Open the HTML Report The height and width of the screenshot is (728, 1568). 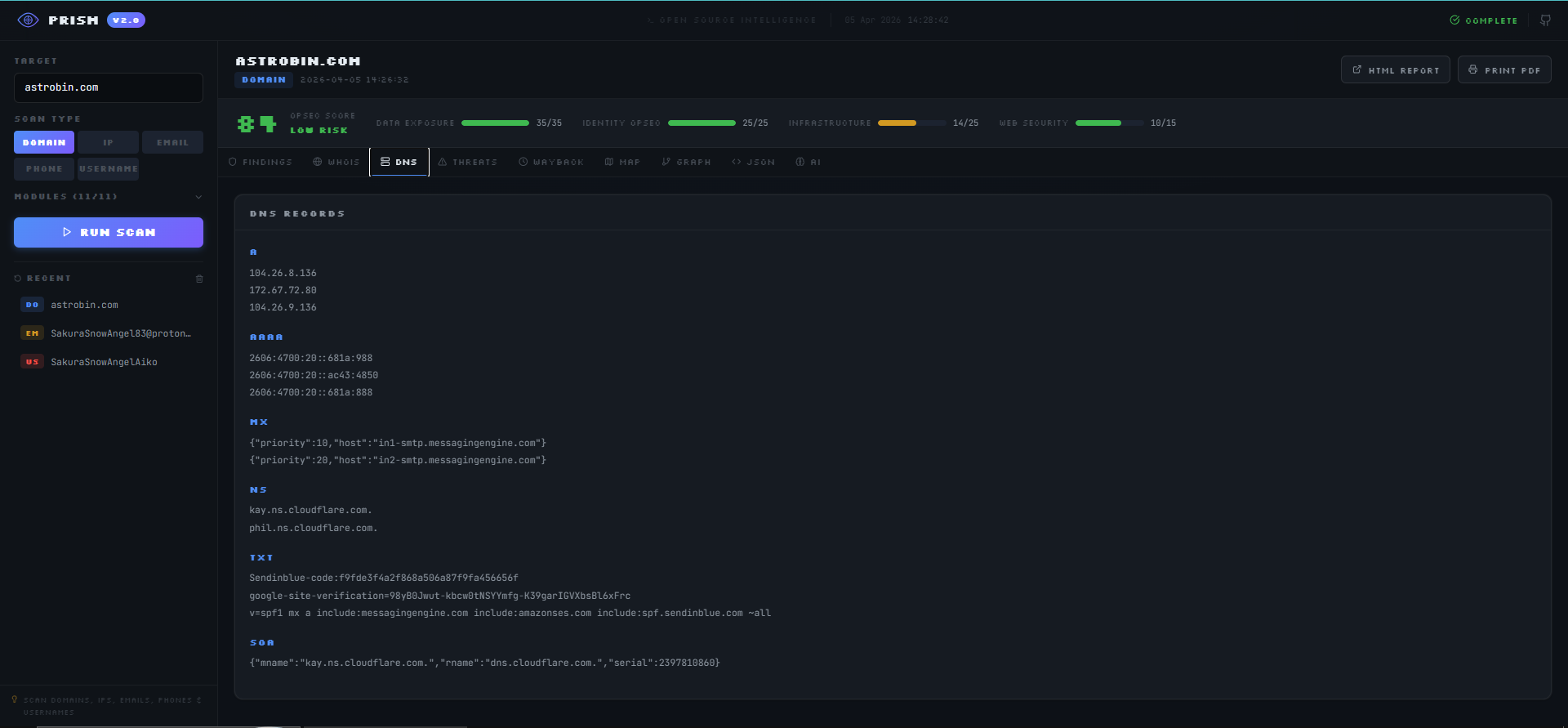[x=1395, y=70]
